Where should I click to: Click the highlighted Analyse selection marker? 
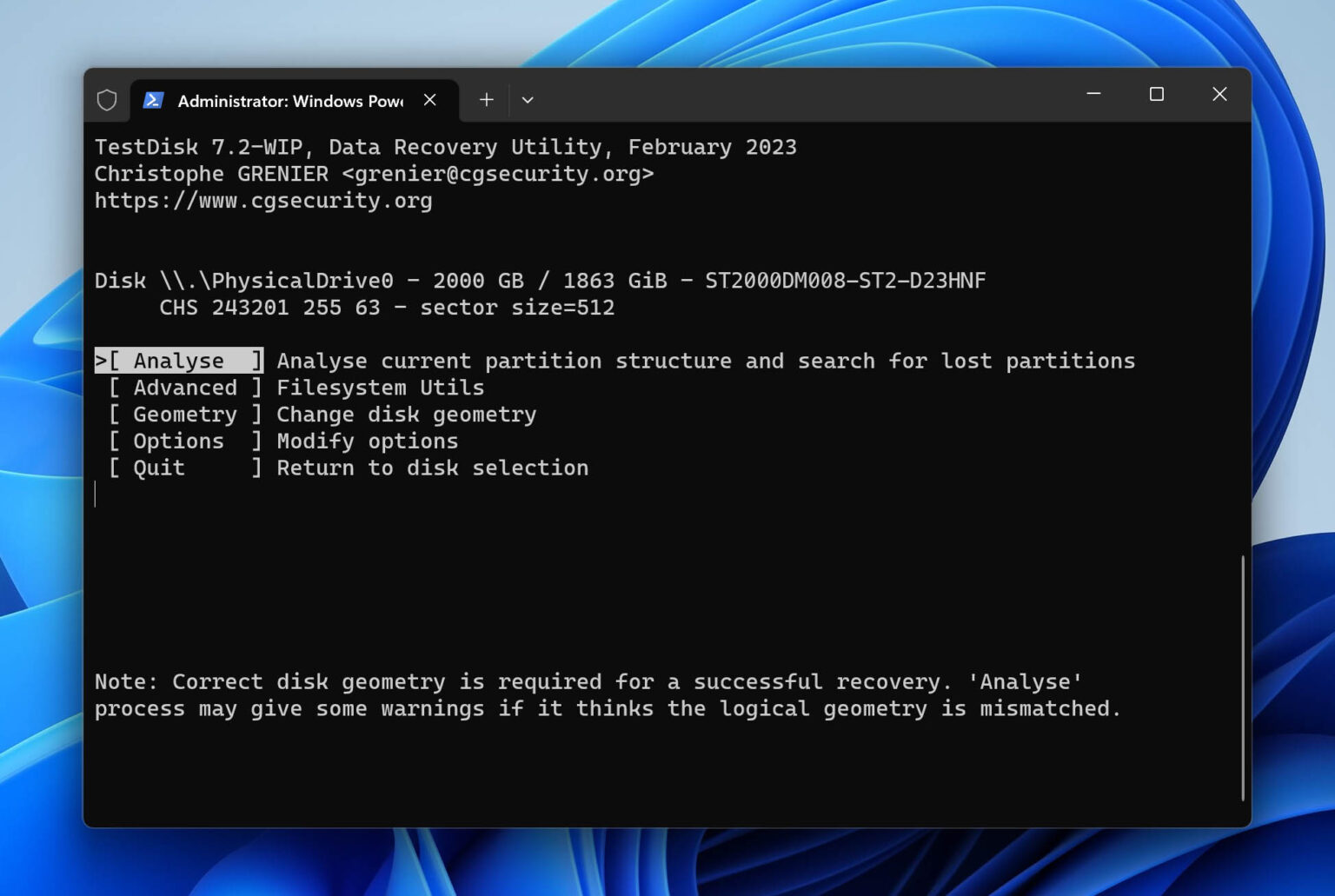click(x=101, y=360)
